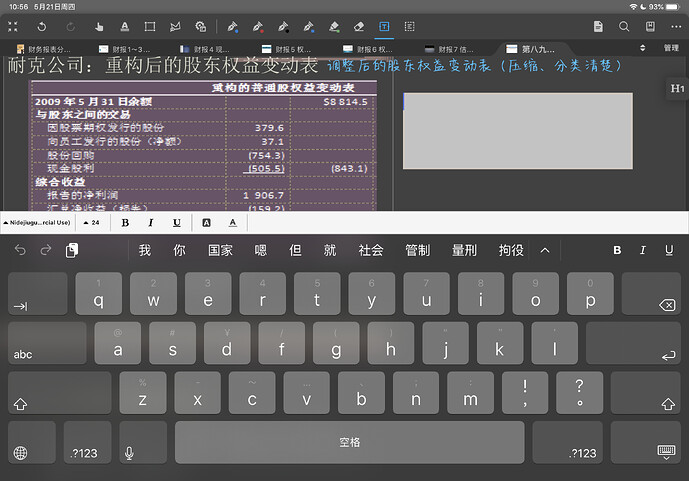Tap the keyboard redo arrow
Viewport: 689px width, 481px height.
(x=46, y=250)
